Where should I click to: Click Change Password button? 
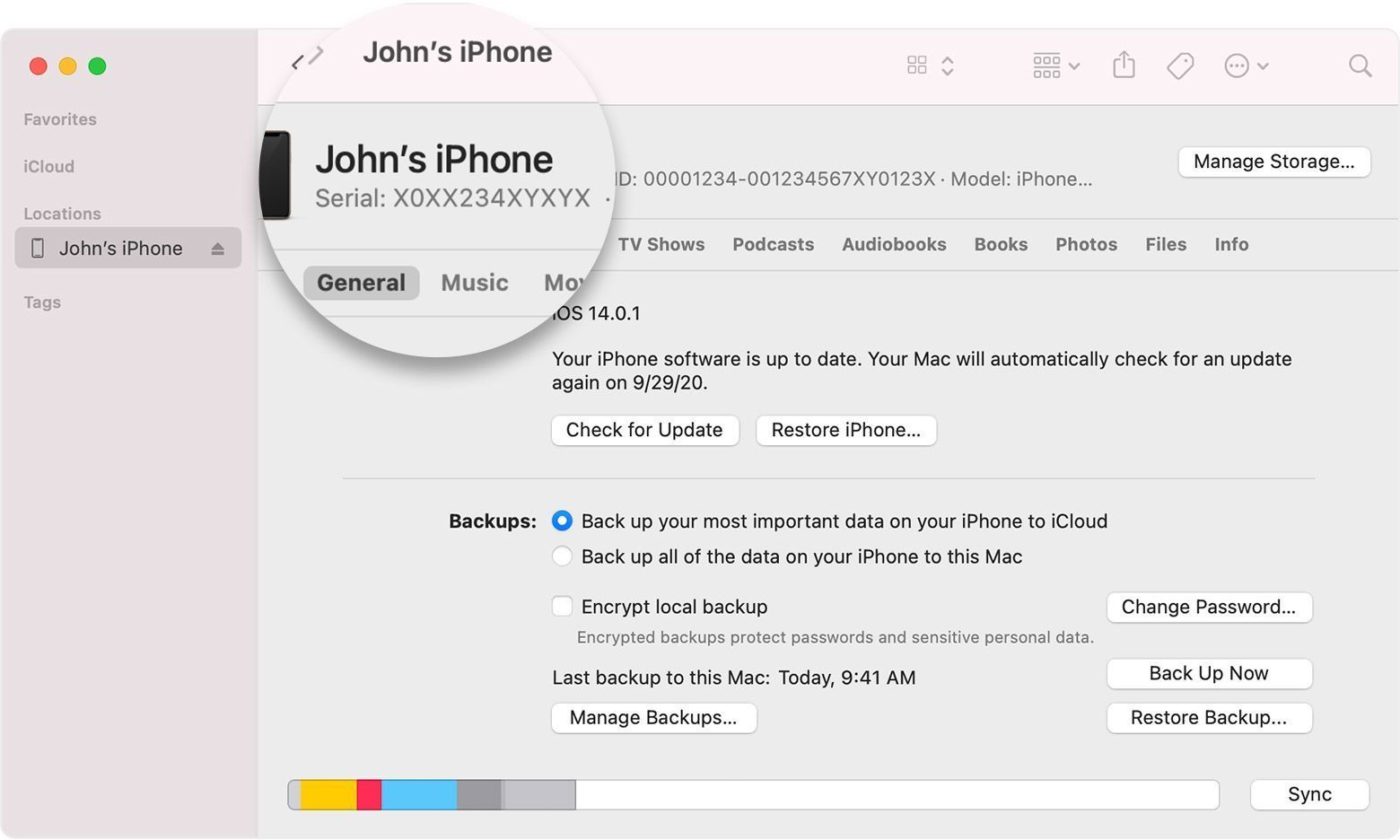tap(1209, 608)
